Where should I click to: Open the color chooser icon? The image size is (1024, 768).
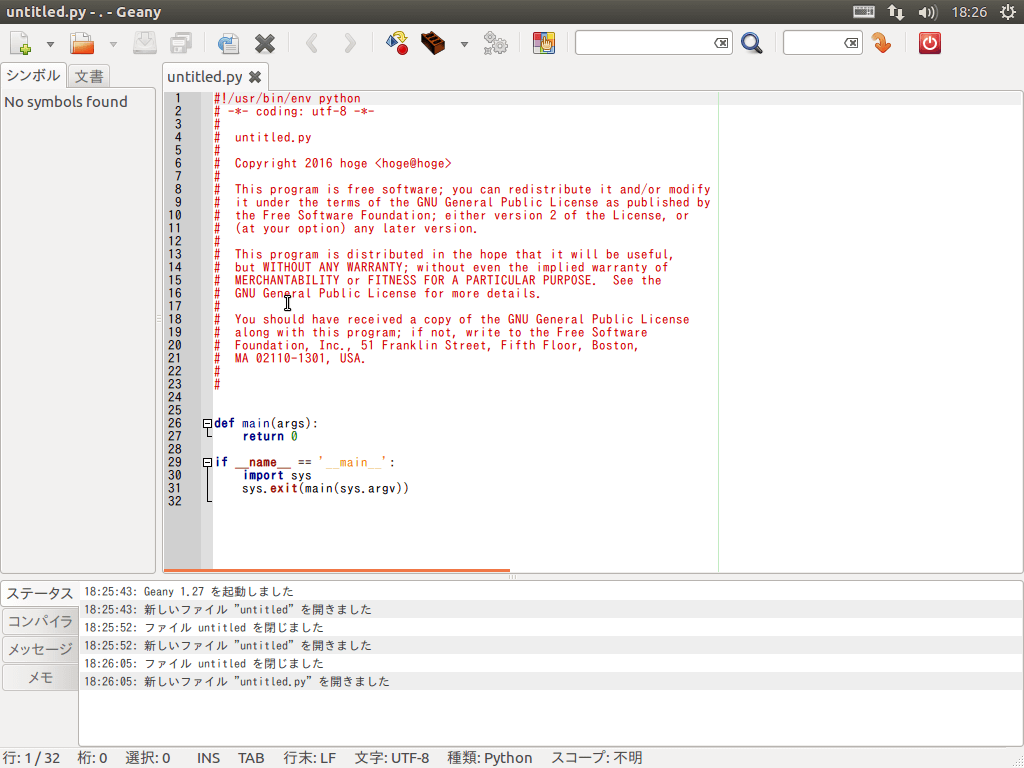pos(544,44)
